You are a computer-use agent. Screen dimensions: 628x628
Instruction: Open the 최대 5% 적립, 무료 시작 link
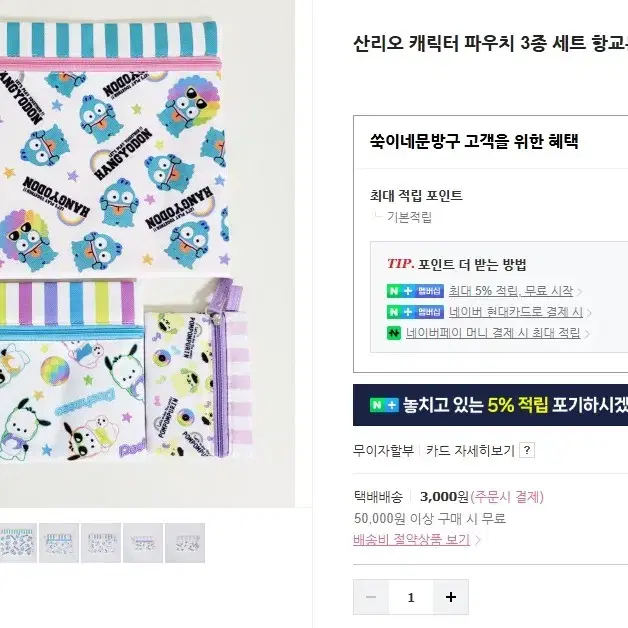511,291
